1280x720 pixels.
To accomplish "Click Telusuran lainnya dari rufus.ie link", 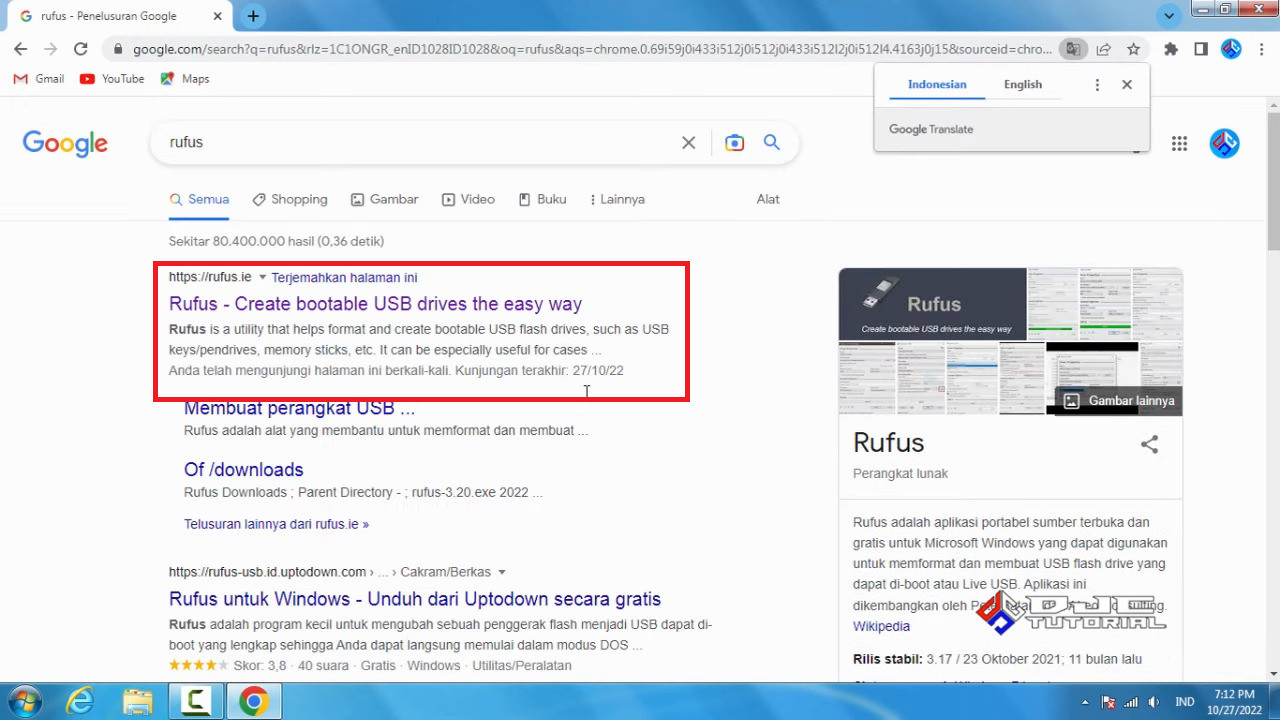I will click(276, 524).
